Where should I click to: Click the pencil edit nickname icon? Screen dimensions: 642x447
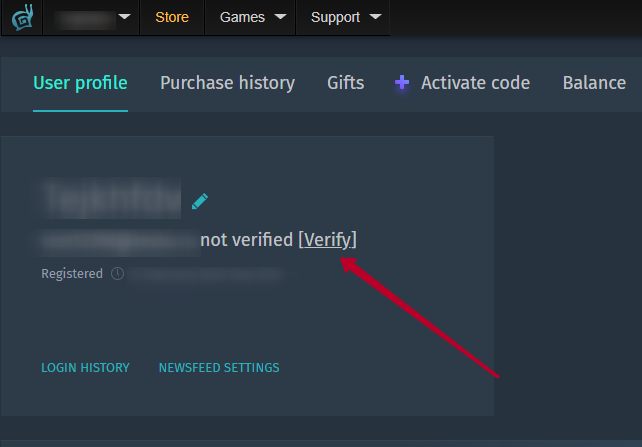click(200, 201)
